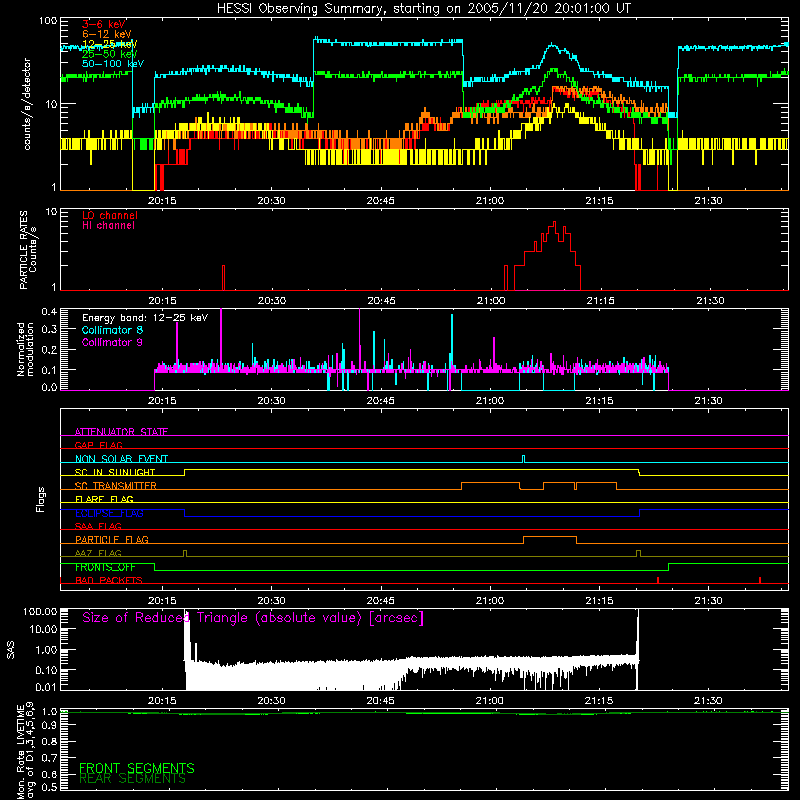
Task: Click the NON_SOLAR_EVENT pulse near 21:05
Action: (x=523, y=459)
